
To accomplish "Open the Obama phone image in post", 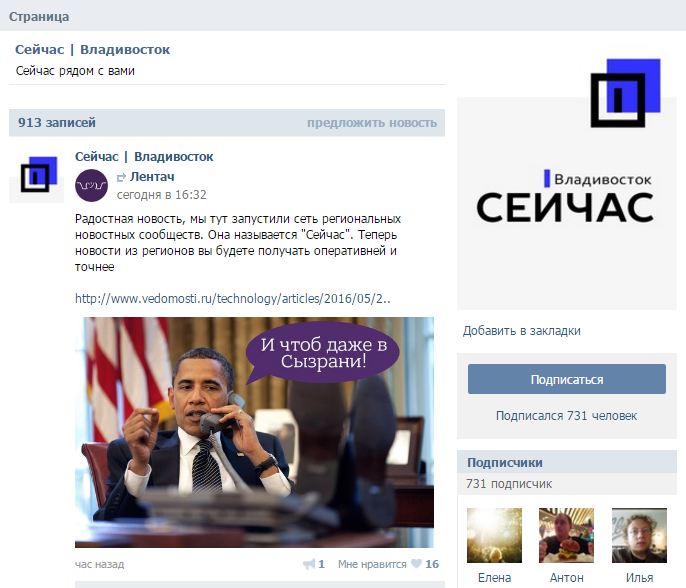I will [x=255, y=432].
